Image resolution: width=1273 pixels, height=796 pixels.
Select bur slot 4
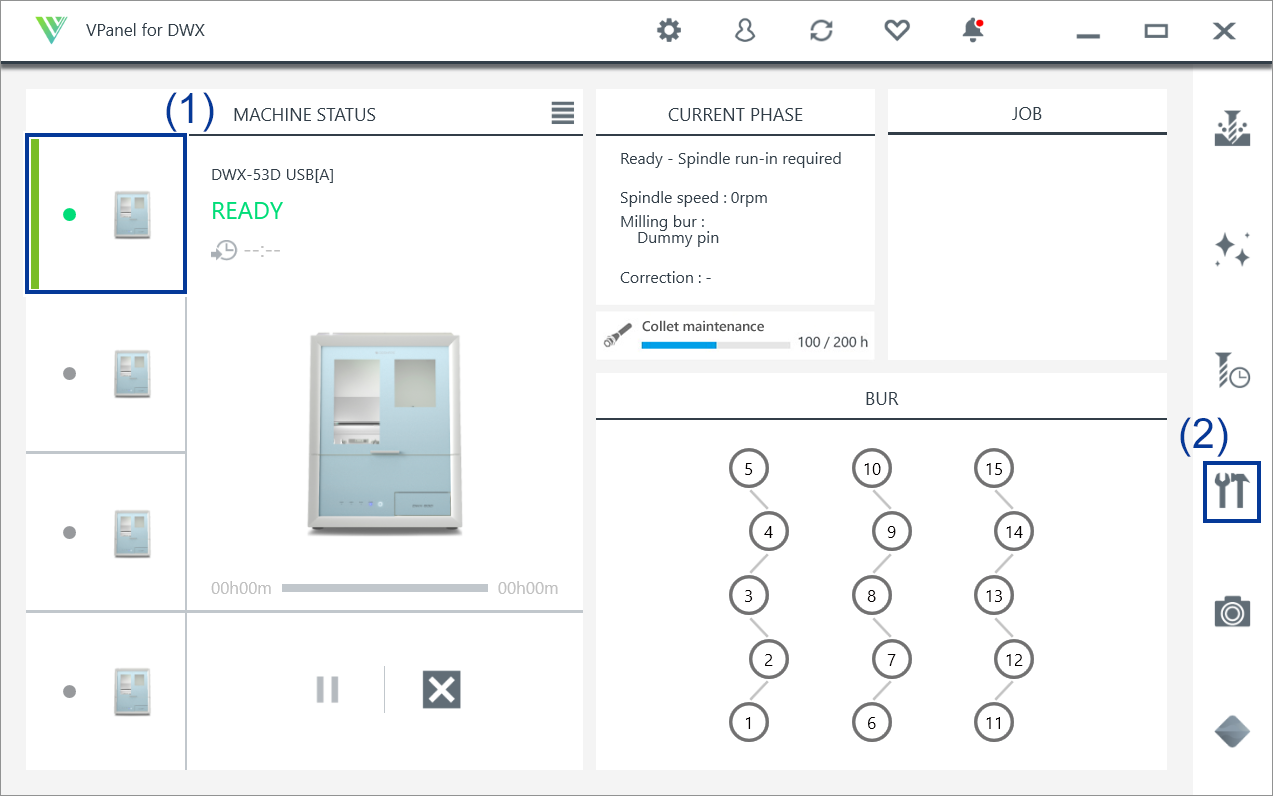tap(769, 532)
